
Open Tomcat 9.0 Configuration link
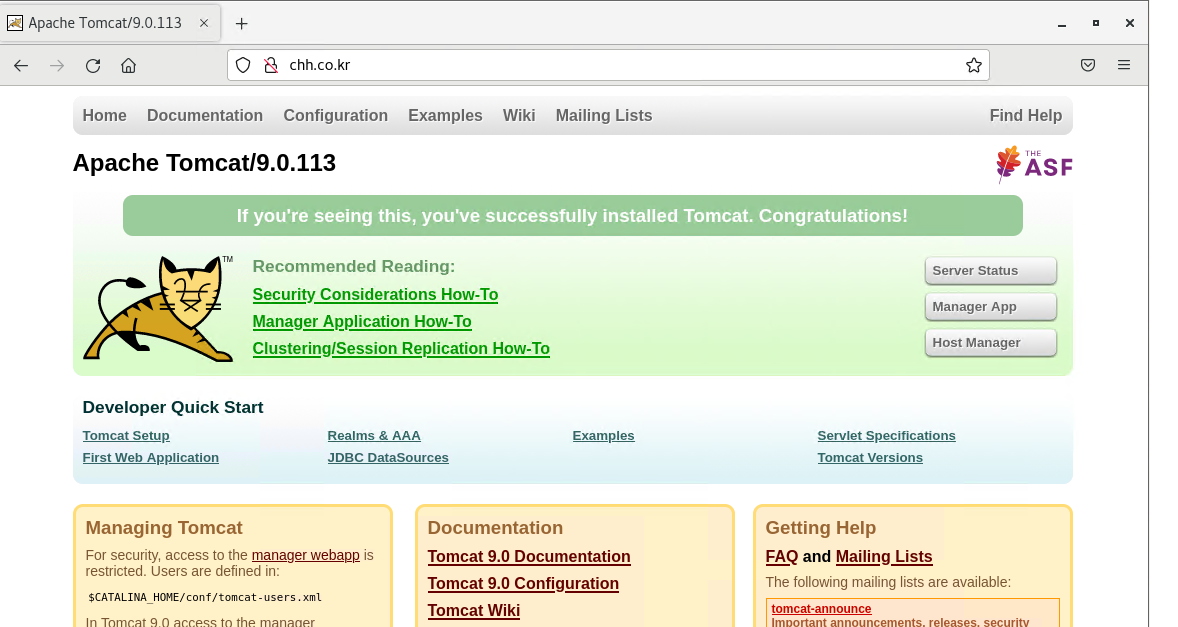[524, 583]
